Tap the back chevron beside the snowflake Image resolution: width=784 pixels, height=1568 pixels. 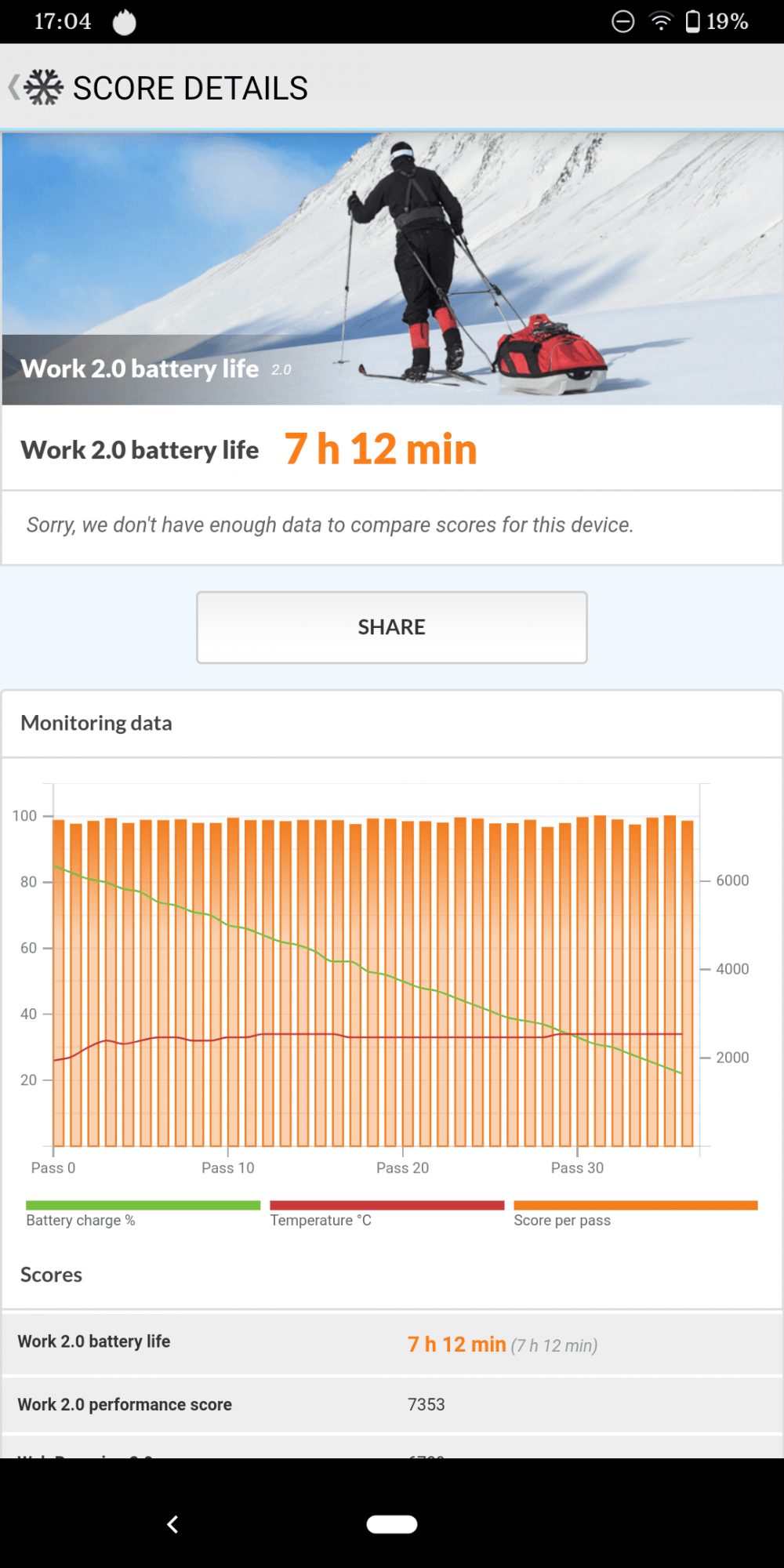pyautogui.click(x=13, y=87)
